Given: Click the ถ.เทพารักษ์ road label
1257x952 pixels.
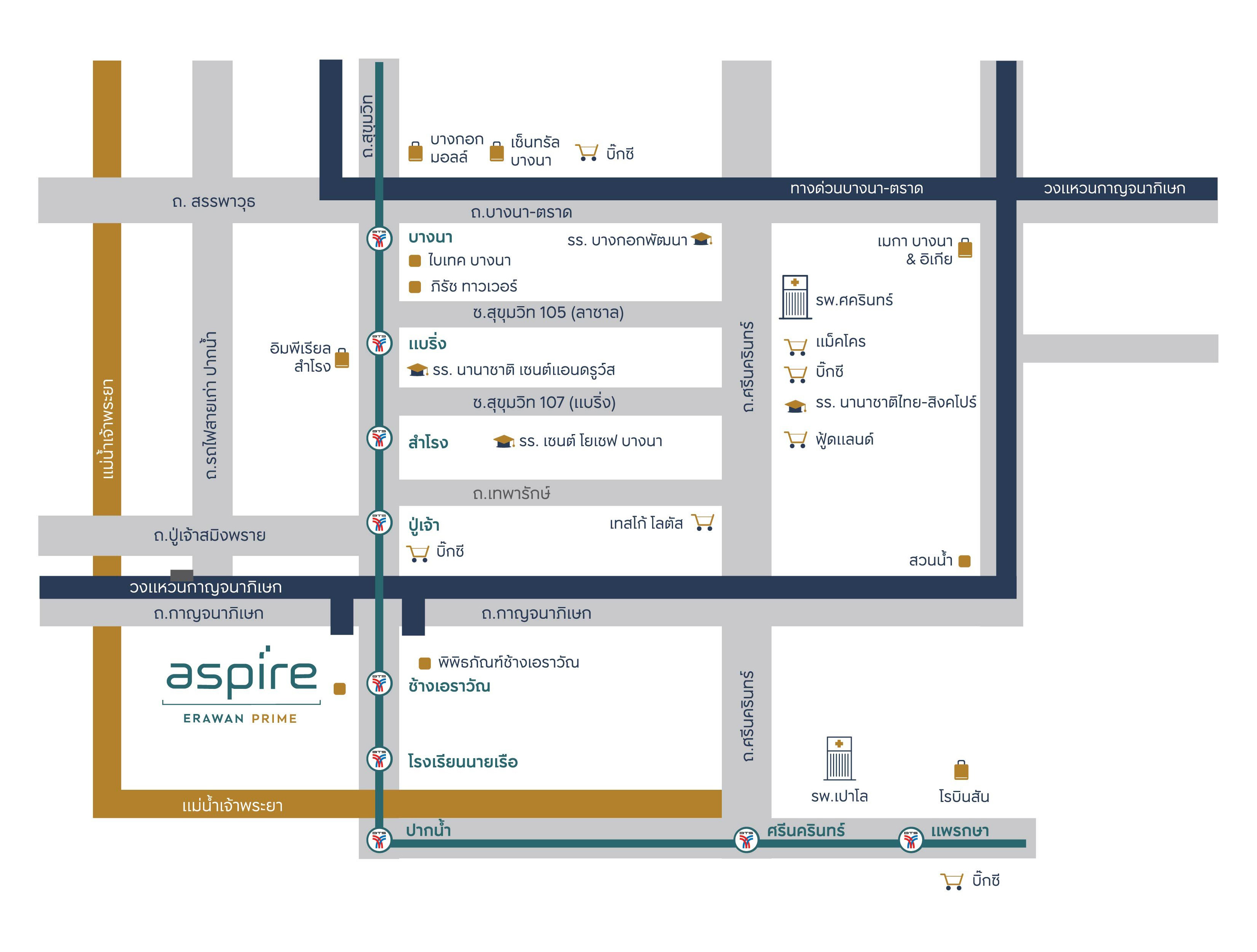Looking at the screenshot, I should click(x=512, y=494).
